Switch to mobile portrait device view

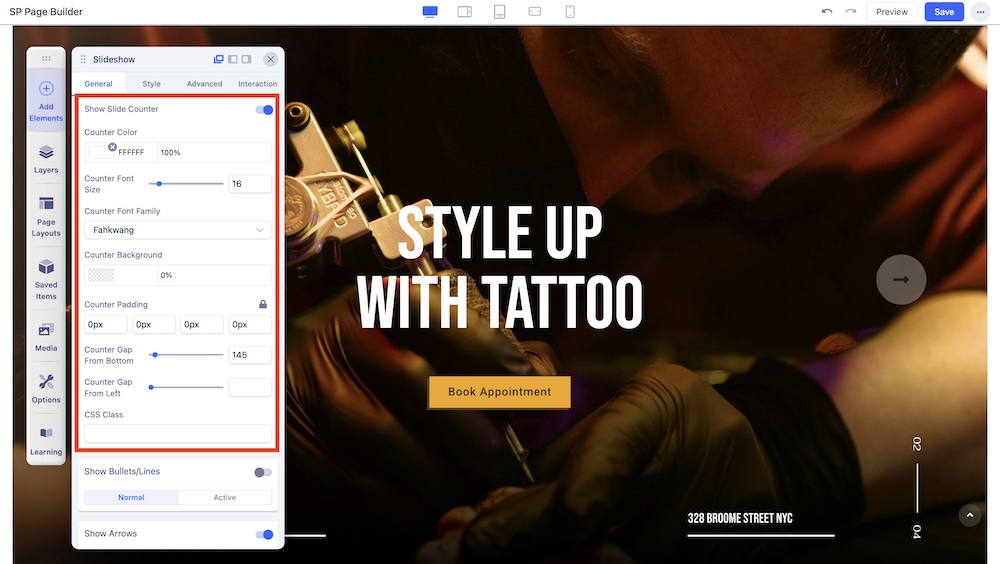(570, 12)
